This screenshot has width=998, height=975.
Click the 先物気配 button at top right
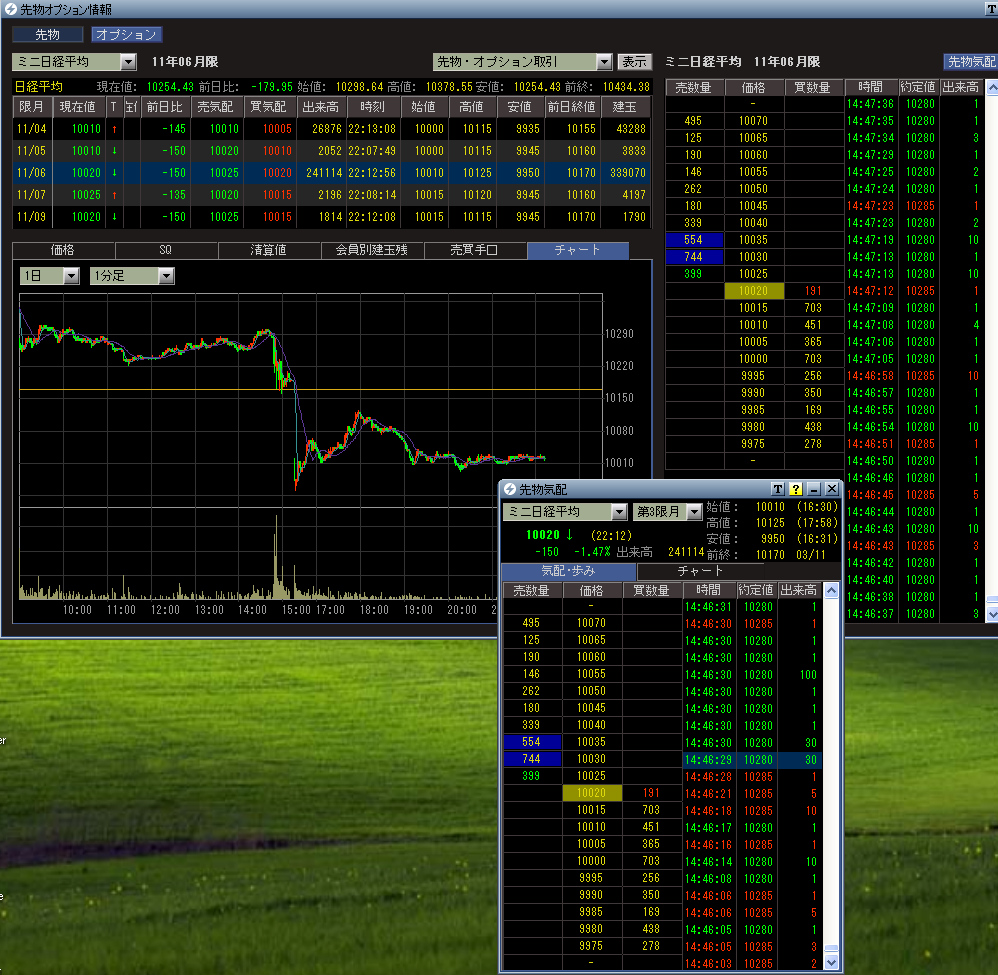coord(971,62)
